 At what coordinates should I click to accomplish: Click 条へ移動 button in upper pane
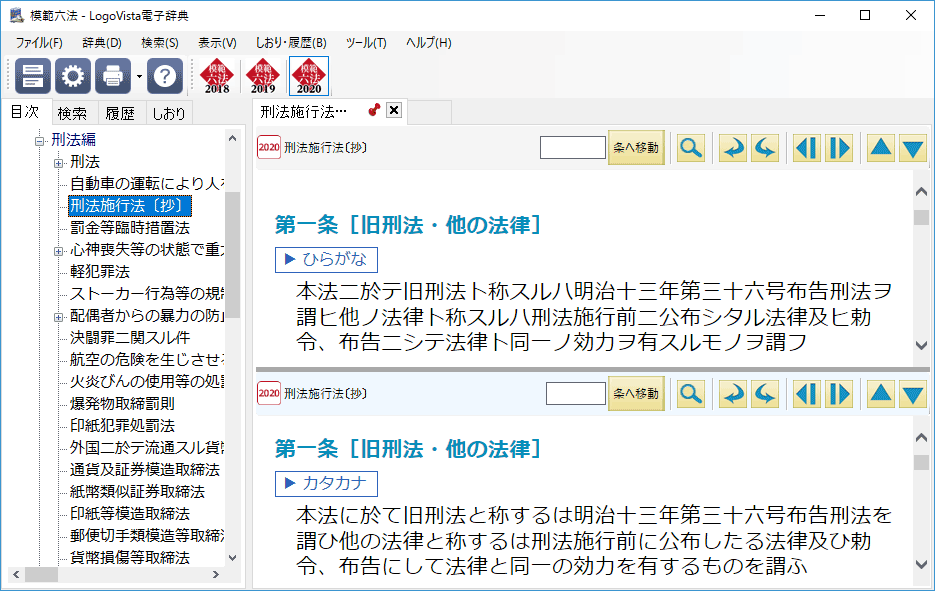(x=636, y=147)
